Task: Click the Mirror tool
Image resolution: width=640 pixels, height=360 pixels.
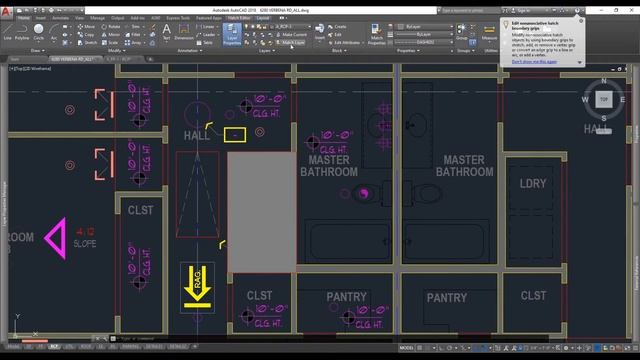Action: pos(111,35)
